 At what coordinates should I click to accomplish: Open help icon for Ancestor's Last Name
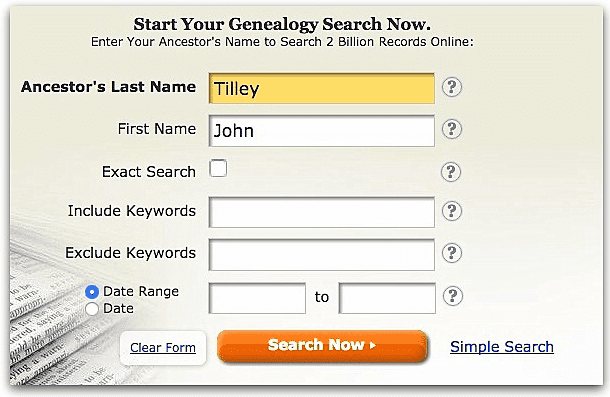452,87
